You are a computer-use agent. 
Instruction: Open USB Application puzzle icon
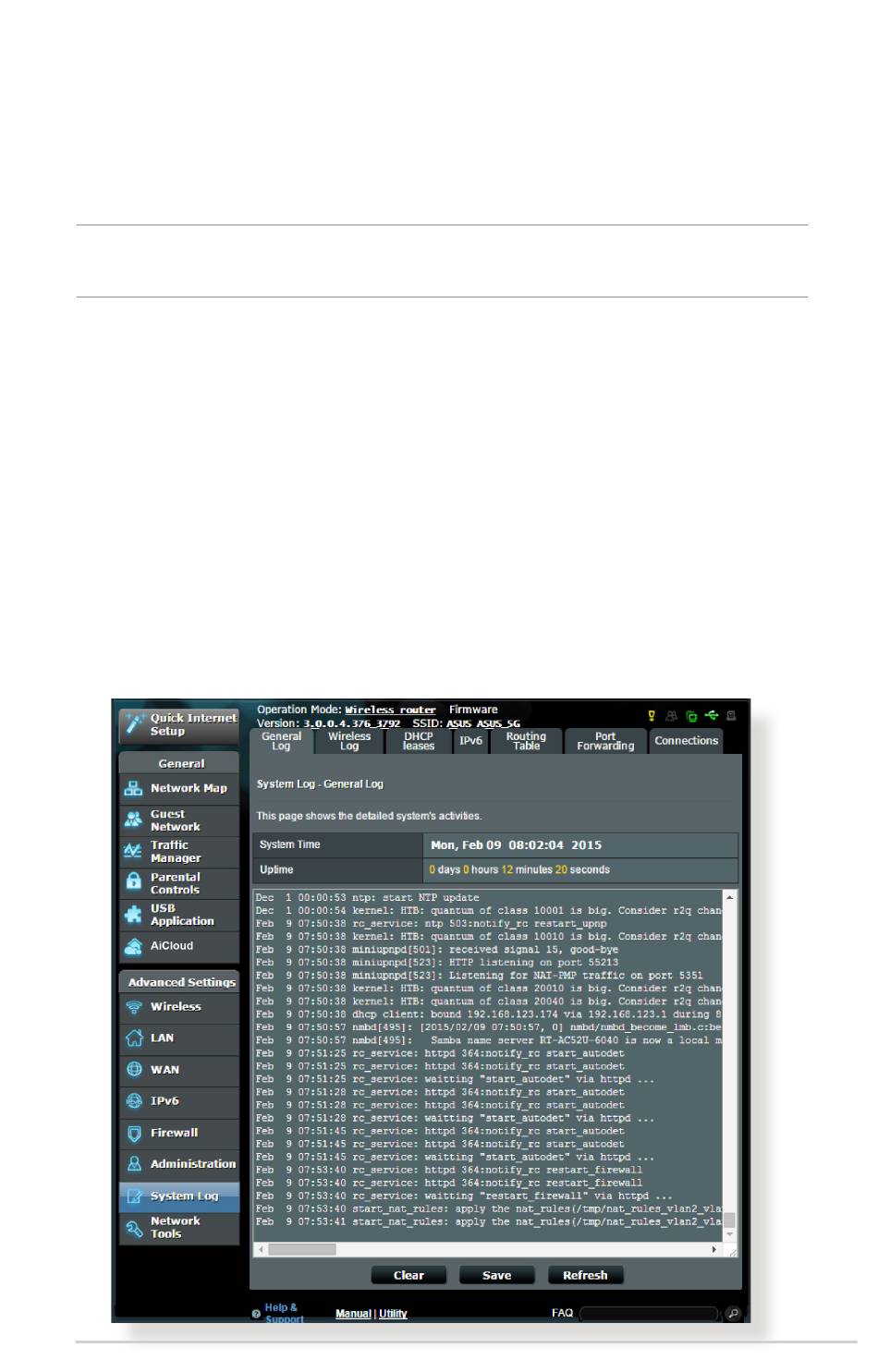click(134, 914)
